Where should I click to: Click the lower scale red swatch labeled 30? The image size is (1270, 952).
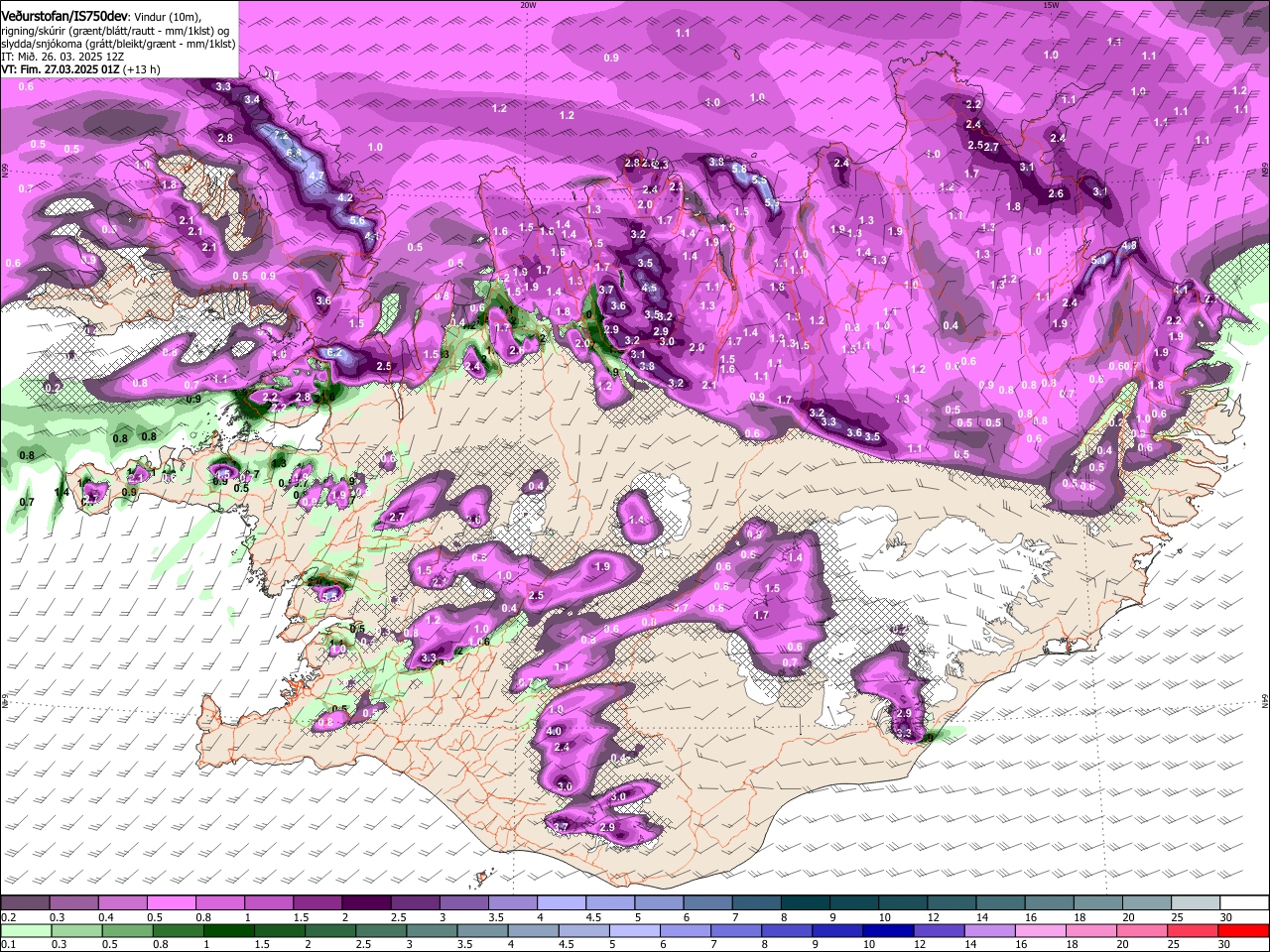pyautogui.click(x=1243, y=930)
